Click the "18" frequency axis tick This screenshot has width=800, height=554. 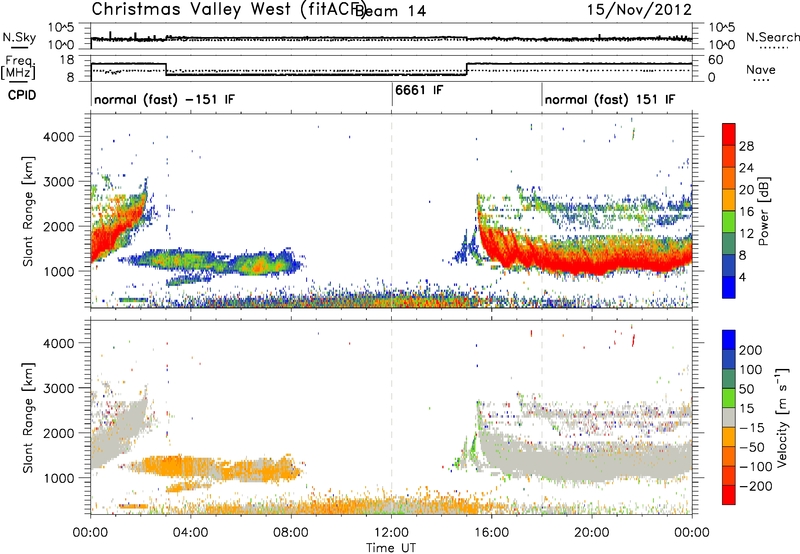pyautogui.click(x=67, y=60)
